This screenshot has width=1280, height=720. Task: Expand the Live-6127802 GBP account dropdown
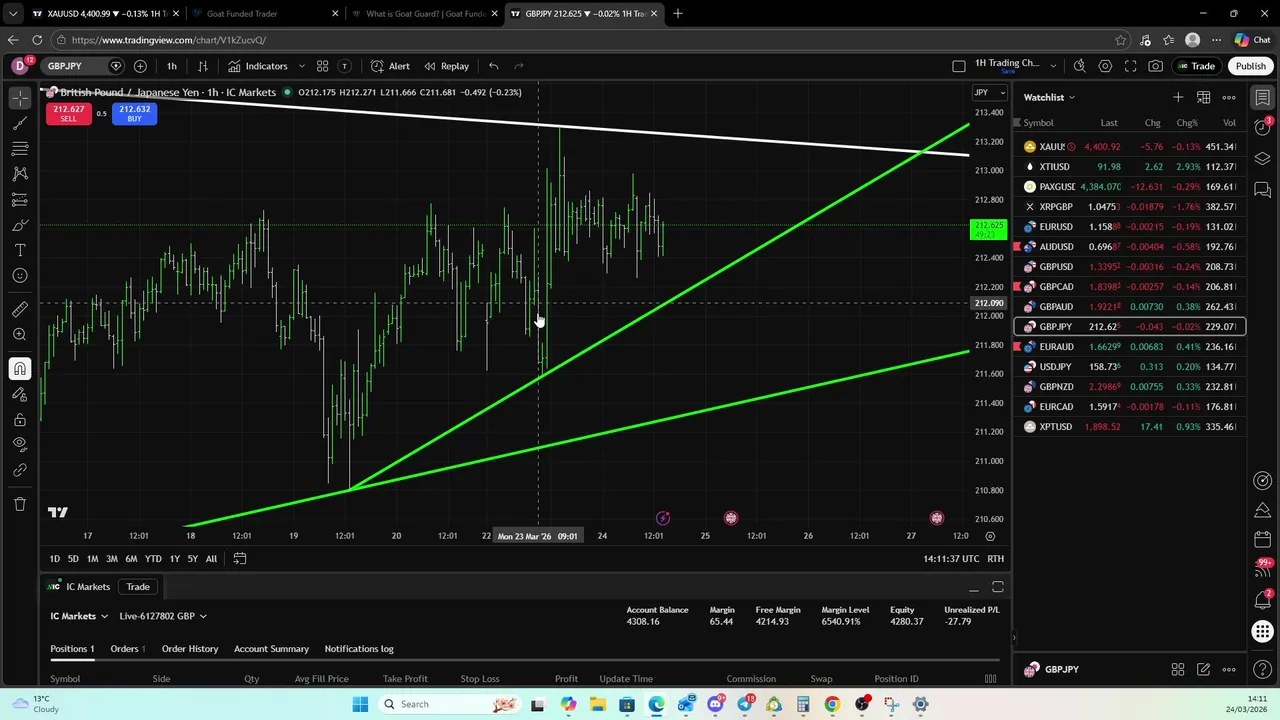point(162,616)
